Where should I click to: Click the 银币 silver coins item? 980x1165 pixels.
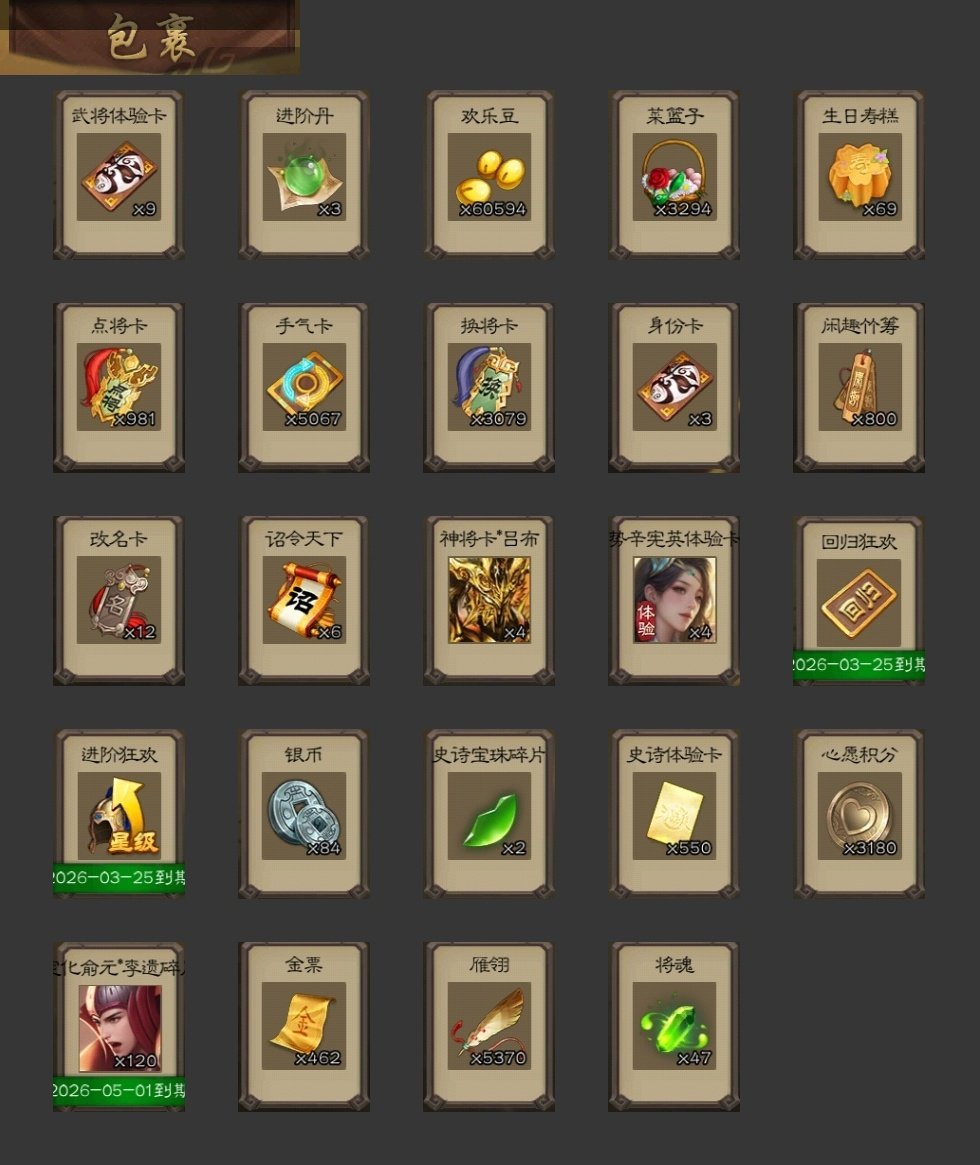pos(304,814)
